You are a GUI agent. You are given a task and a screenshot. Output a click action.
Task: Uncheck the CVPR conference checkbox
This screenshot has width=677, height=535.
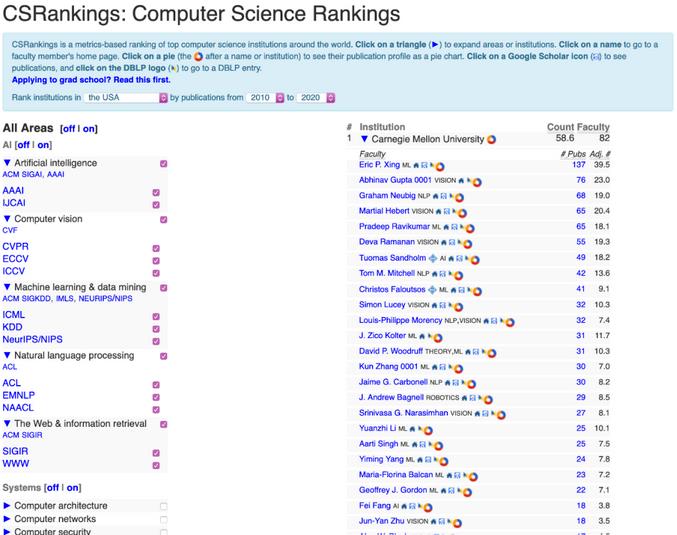[156, 248]
